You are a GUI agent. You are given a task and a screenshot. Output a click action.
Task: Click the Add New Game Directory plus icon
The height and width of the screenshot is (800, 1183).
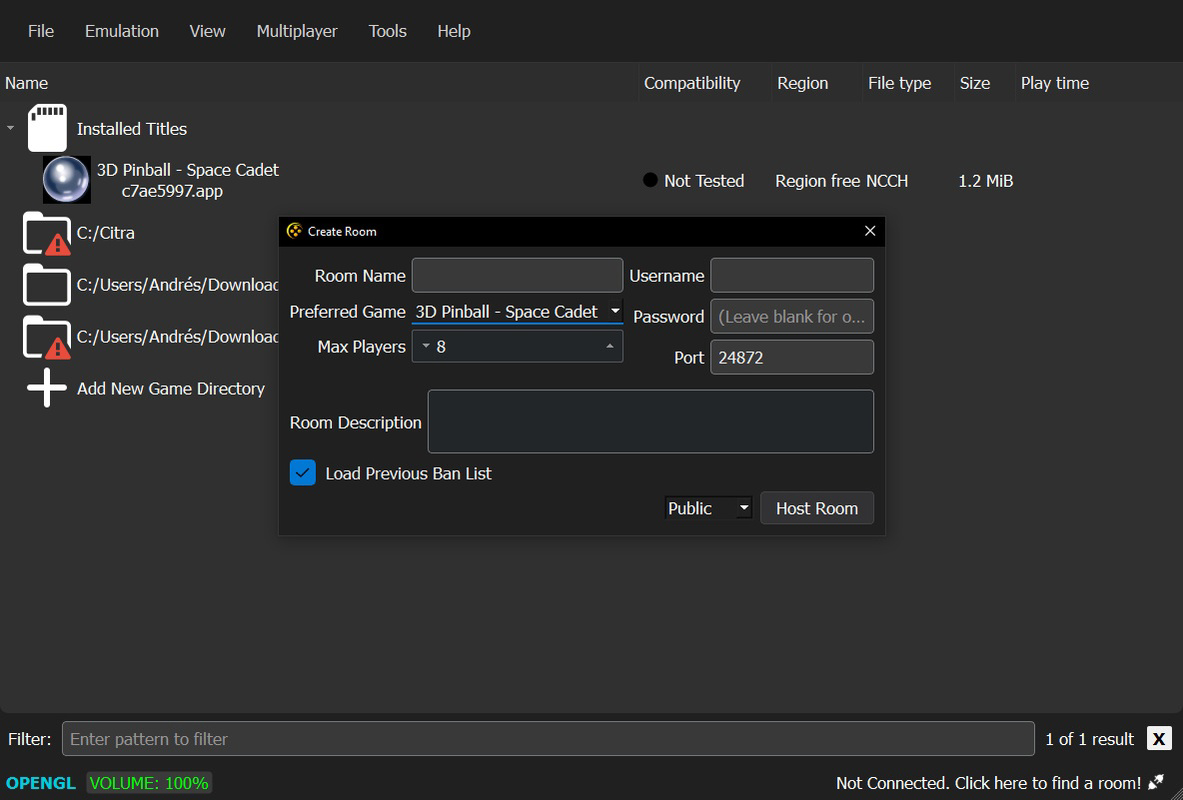coord(47,389)
